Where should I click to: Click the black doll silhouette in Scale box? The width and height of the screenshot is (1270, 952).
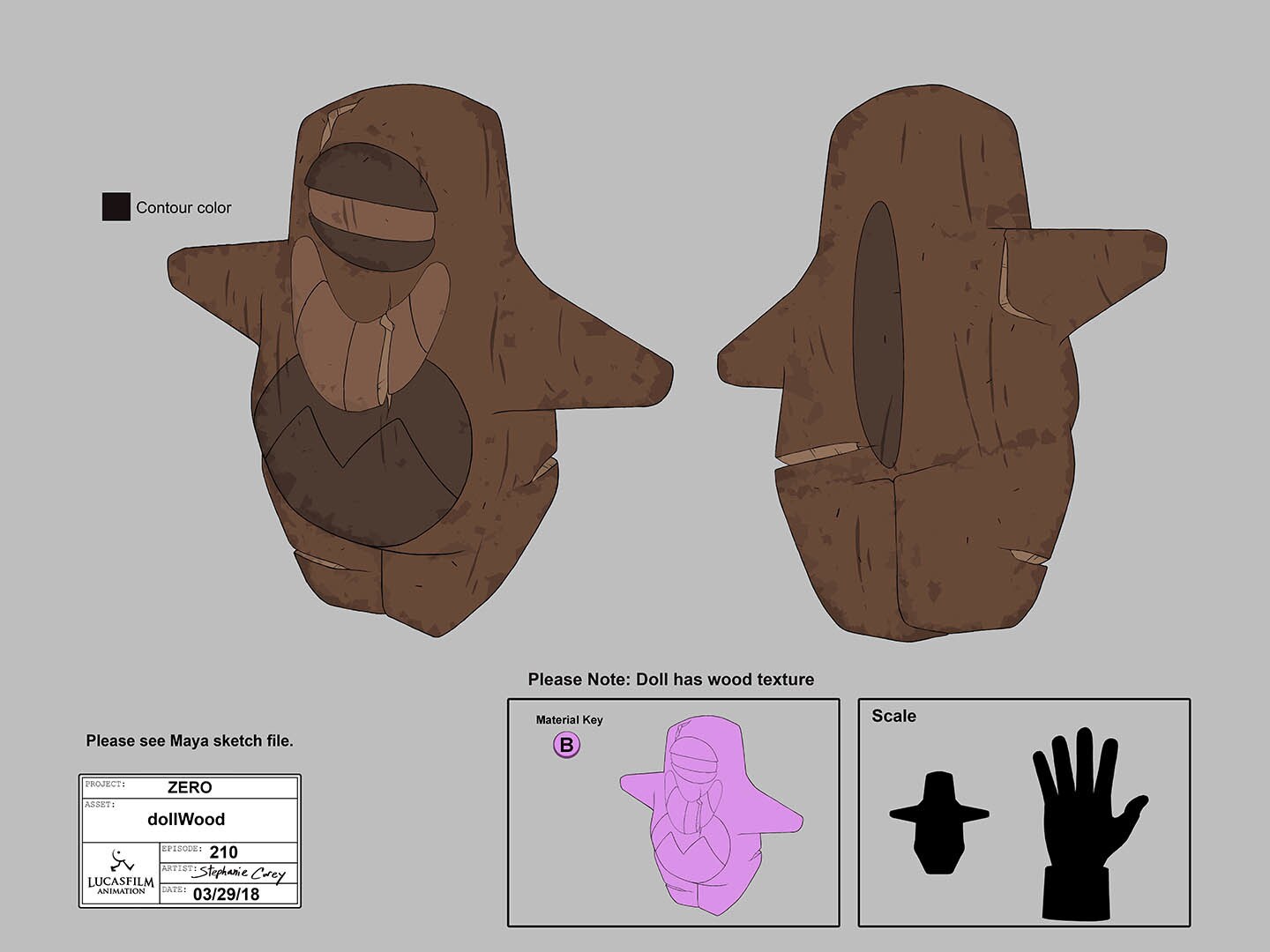(938, 822)
